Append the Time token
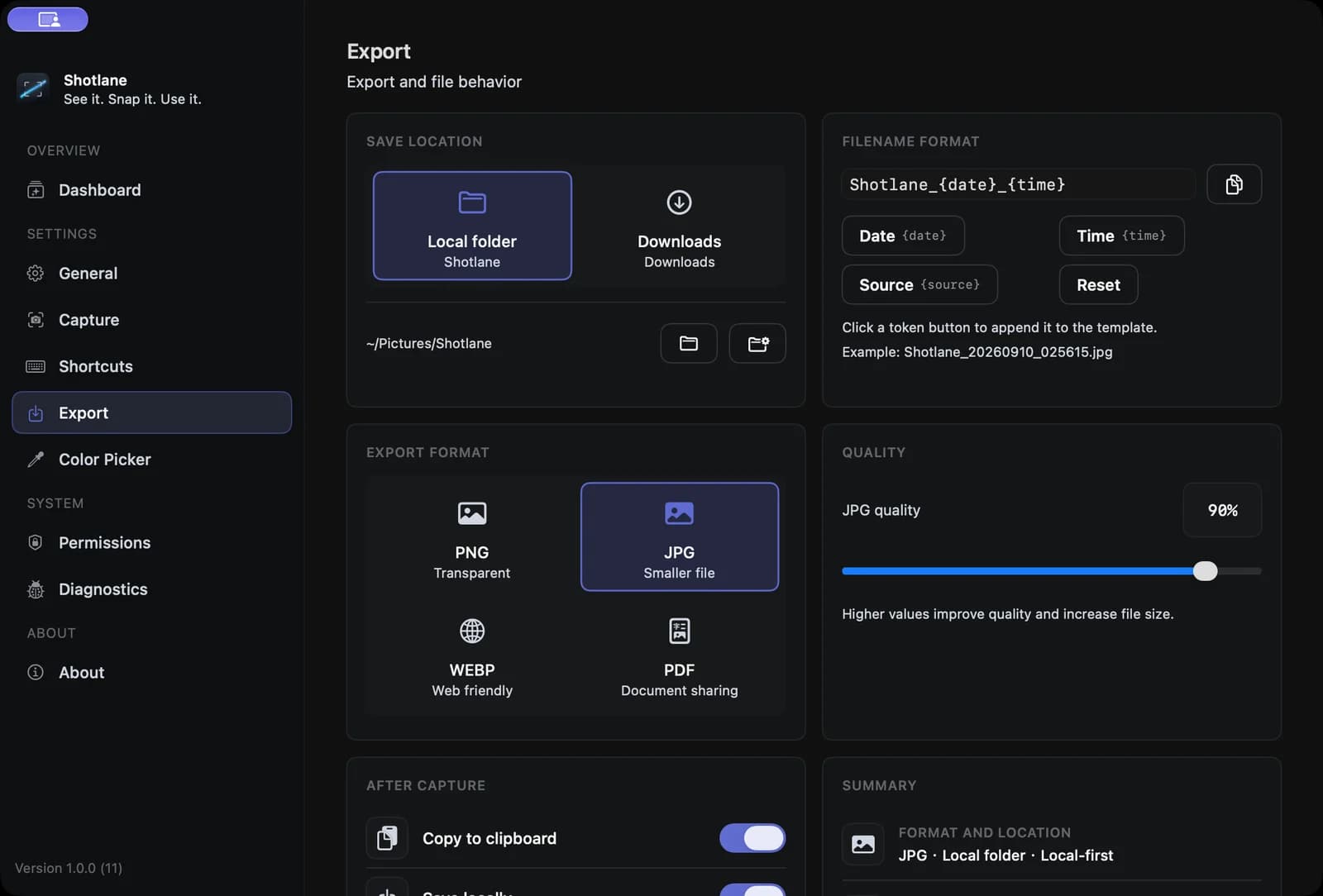The height and width of the screenshot is (896, 1323). pos(1121,236)
